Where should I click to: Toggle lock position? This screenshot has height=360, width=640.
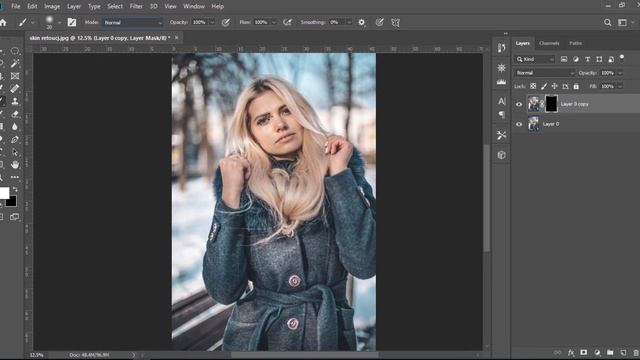coord(554,86)
